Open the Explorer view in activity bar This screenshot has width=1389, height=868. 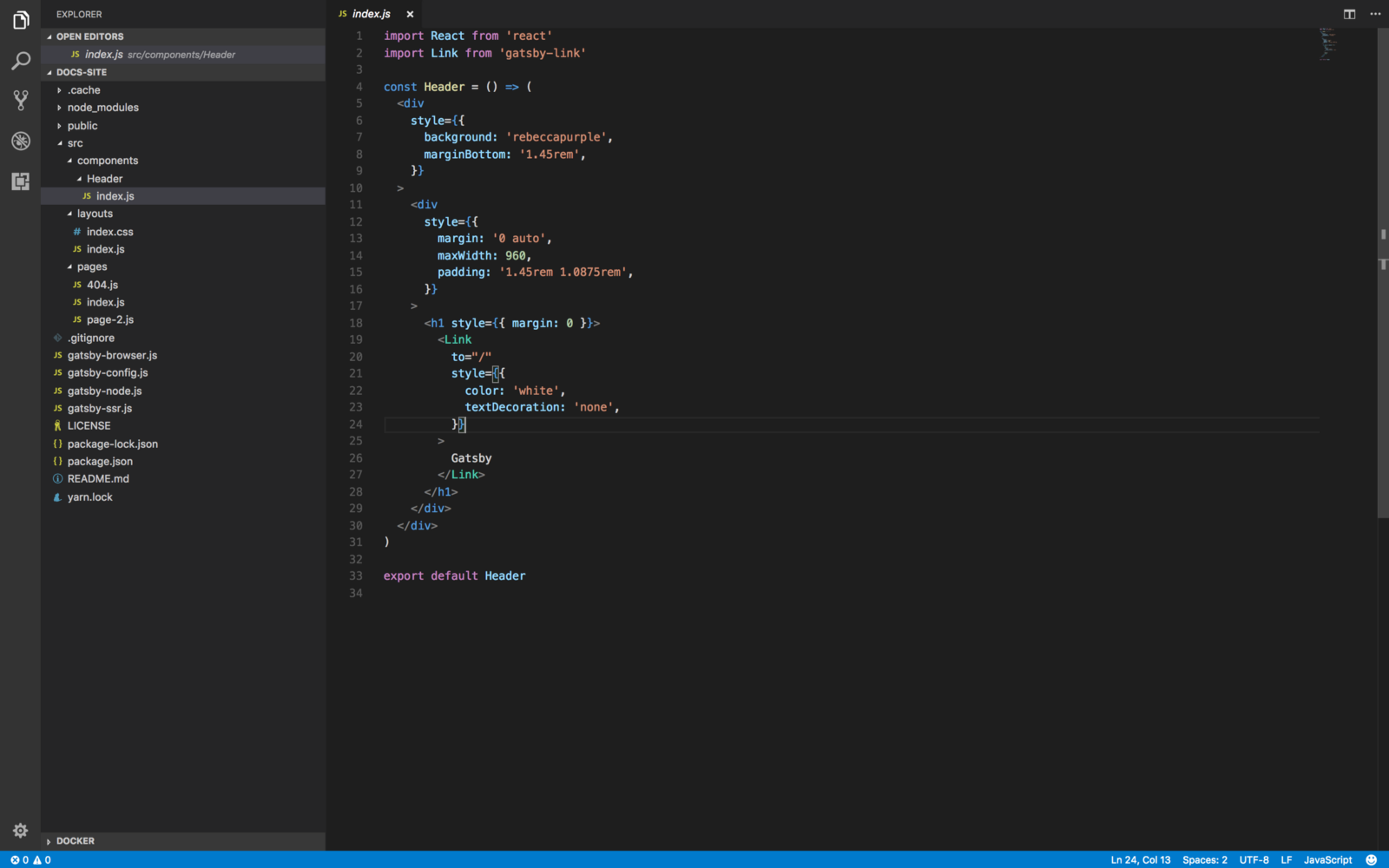pos(21,20)
